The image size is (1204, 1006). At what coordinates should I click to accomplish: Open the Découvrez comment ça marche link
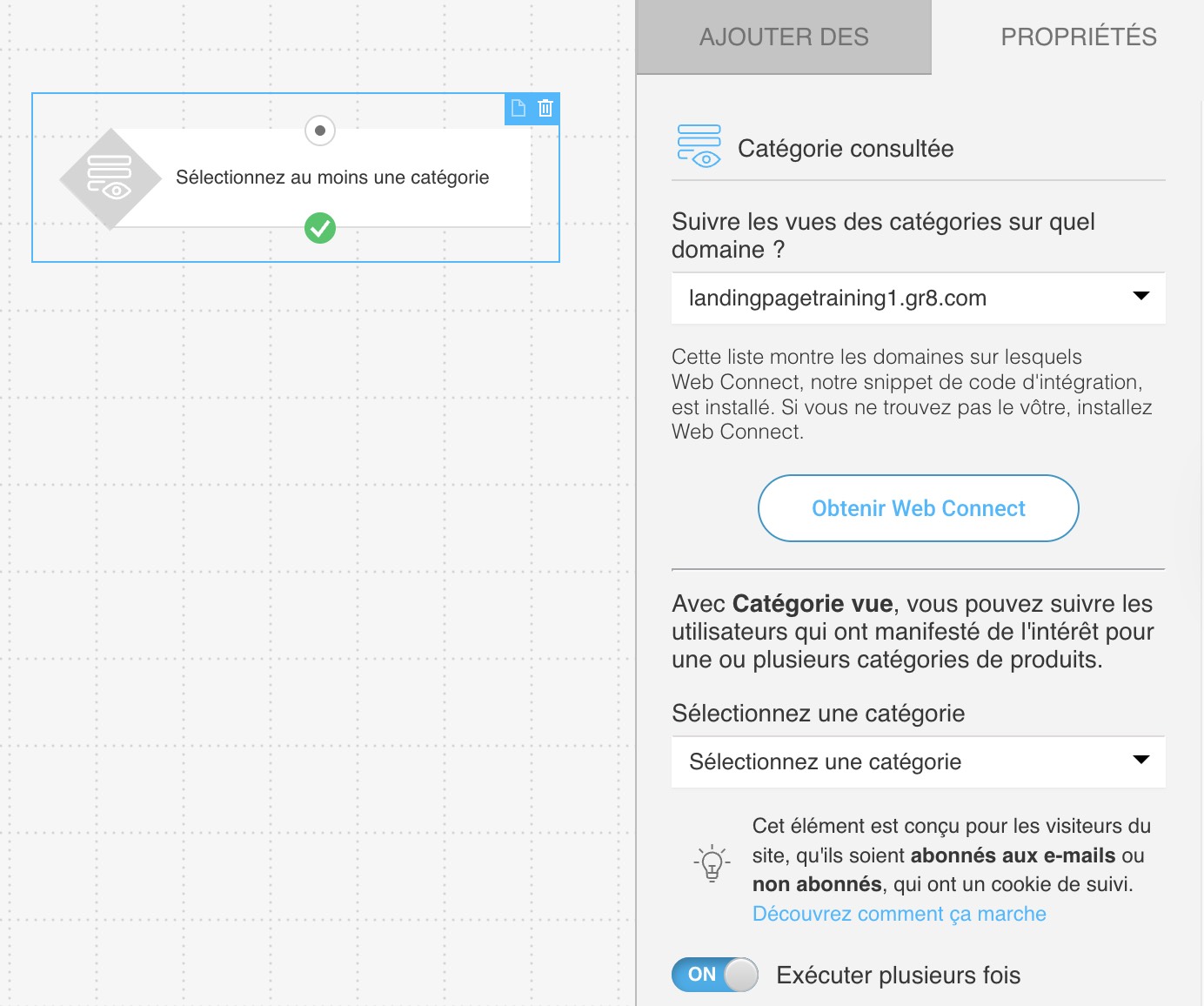click(900, 914)
